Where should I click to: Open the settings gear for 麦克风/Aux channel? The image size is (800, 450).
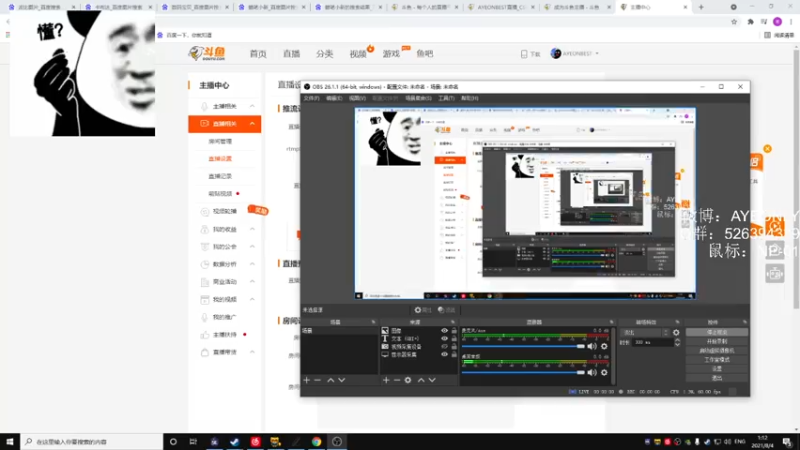tap(604, 346)
